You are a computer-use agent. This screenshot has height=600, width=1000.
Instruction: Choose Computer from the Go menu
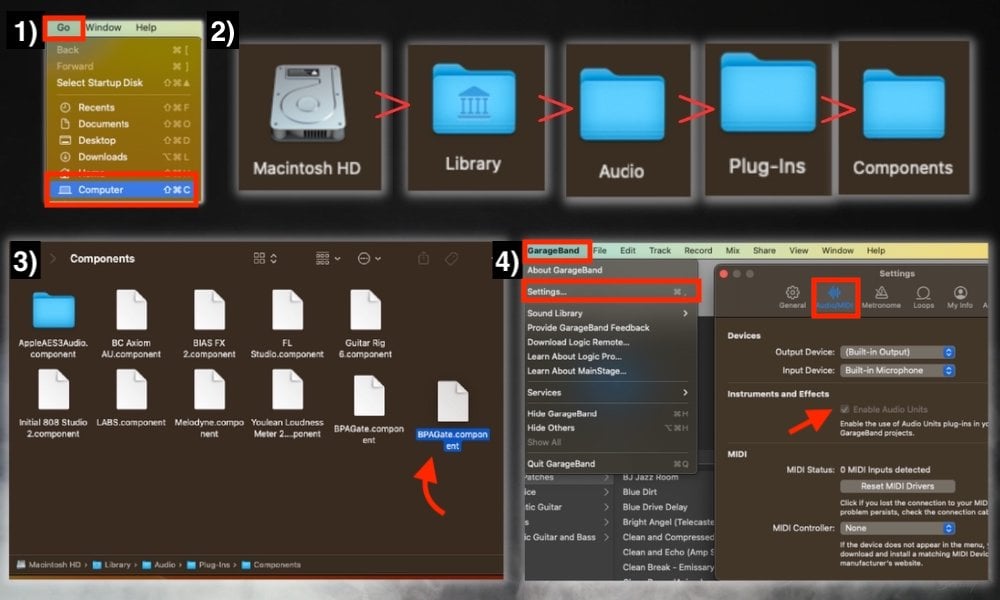tap(122, 189)
